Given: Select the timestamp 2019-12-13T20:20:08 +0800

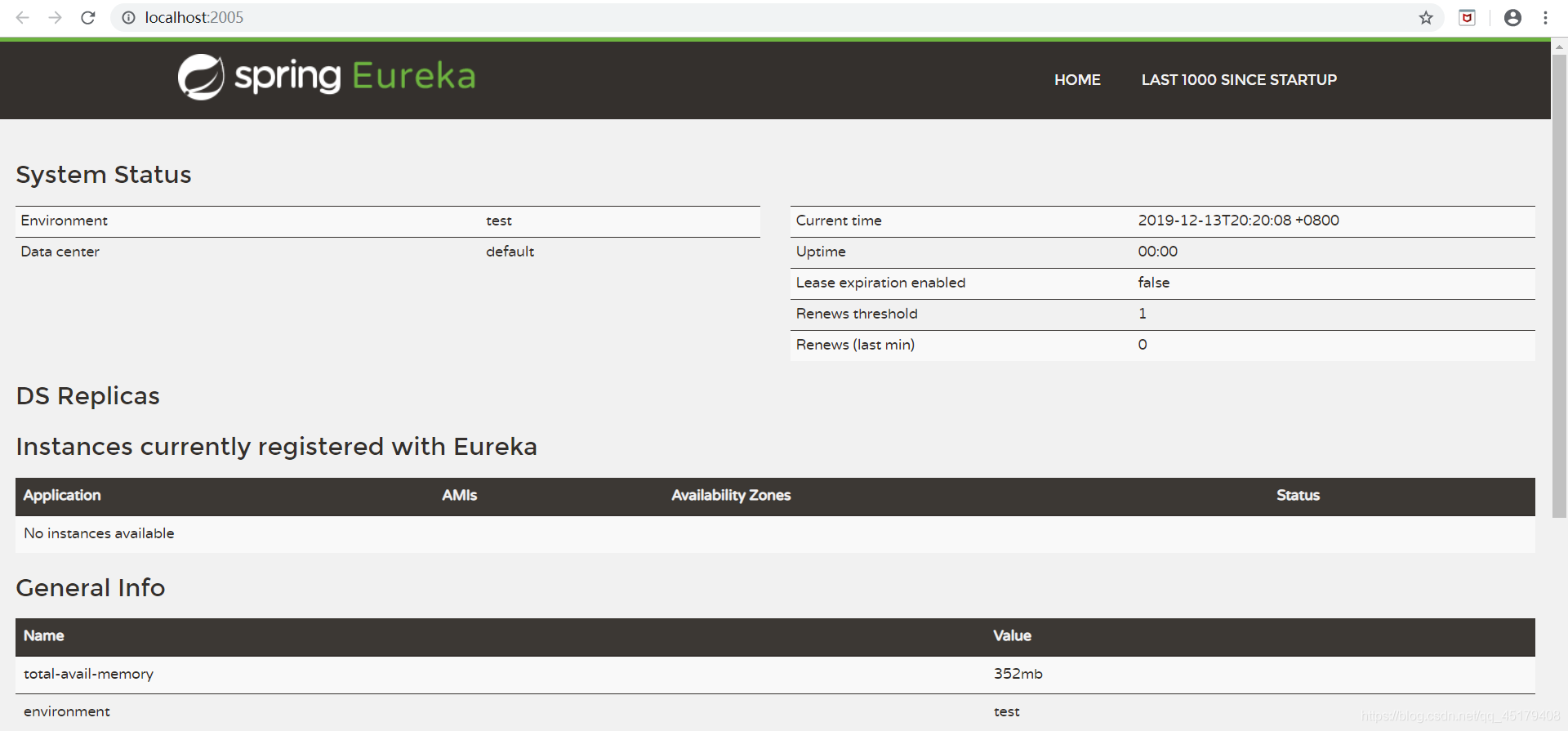Looking at the screenshot, I should point(1238,221).
